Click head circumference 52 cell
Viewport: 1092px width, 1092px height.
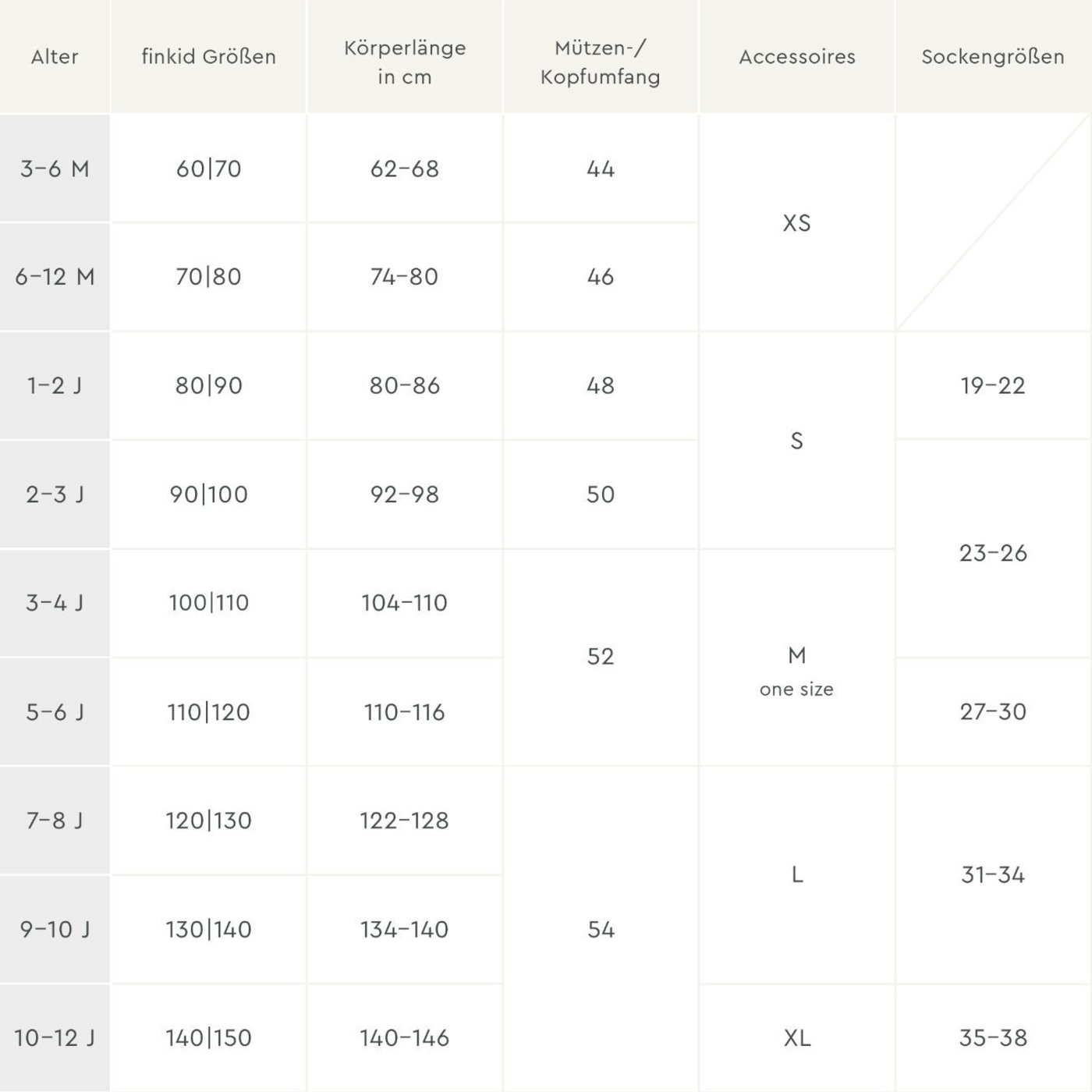pyautogui.click(x=601, y=657)
